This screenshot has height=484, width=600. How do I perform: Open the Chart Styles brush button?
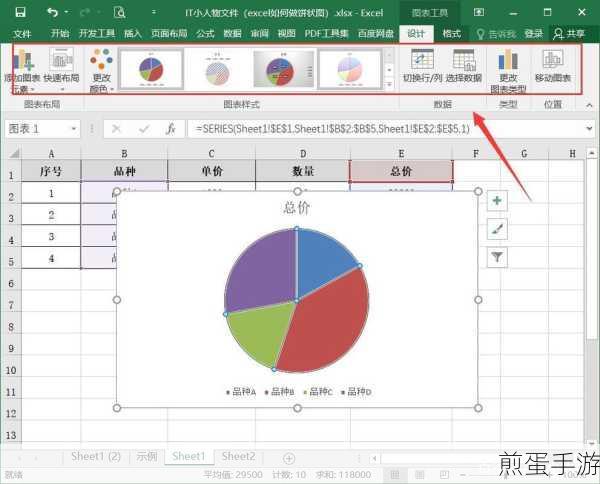pos(497,229)
